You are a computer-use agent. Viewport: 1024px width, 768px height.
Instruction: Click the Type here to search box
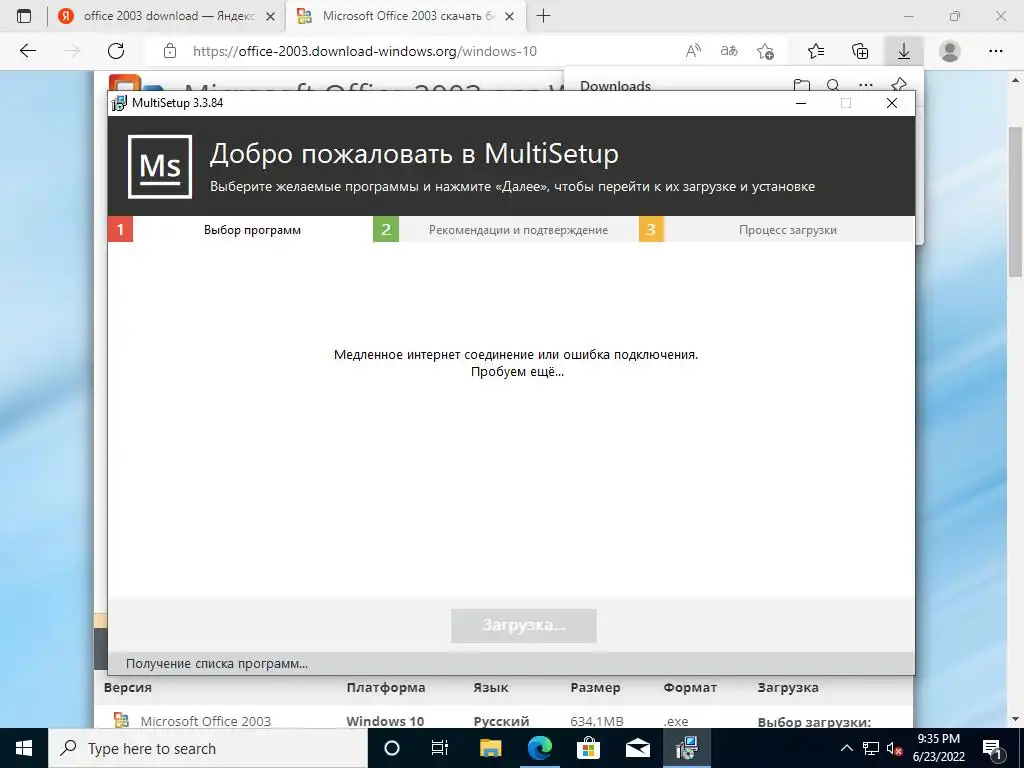pos(208,748)
